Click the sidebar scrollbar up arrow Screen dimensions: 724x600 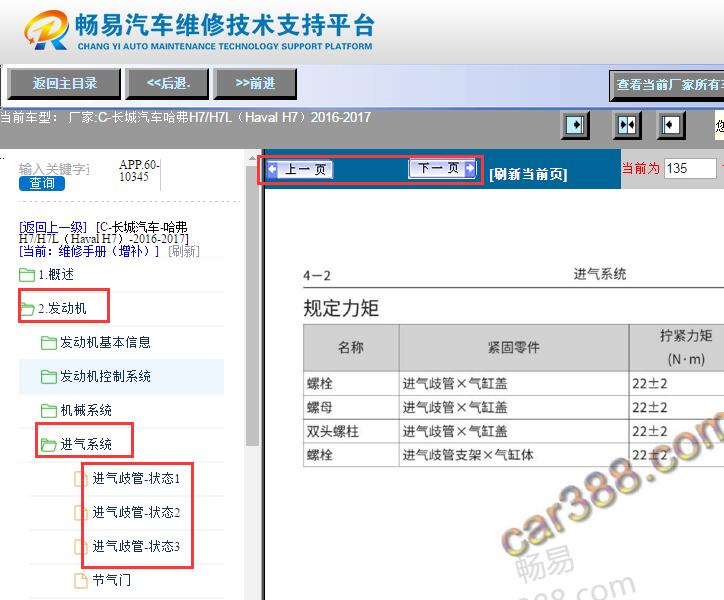pos(252,158)
